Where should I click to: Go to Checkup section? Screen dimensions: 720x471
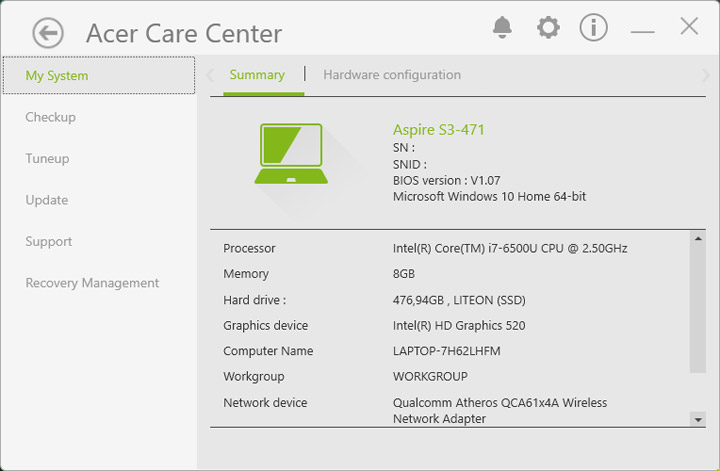coord(51,117)
